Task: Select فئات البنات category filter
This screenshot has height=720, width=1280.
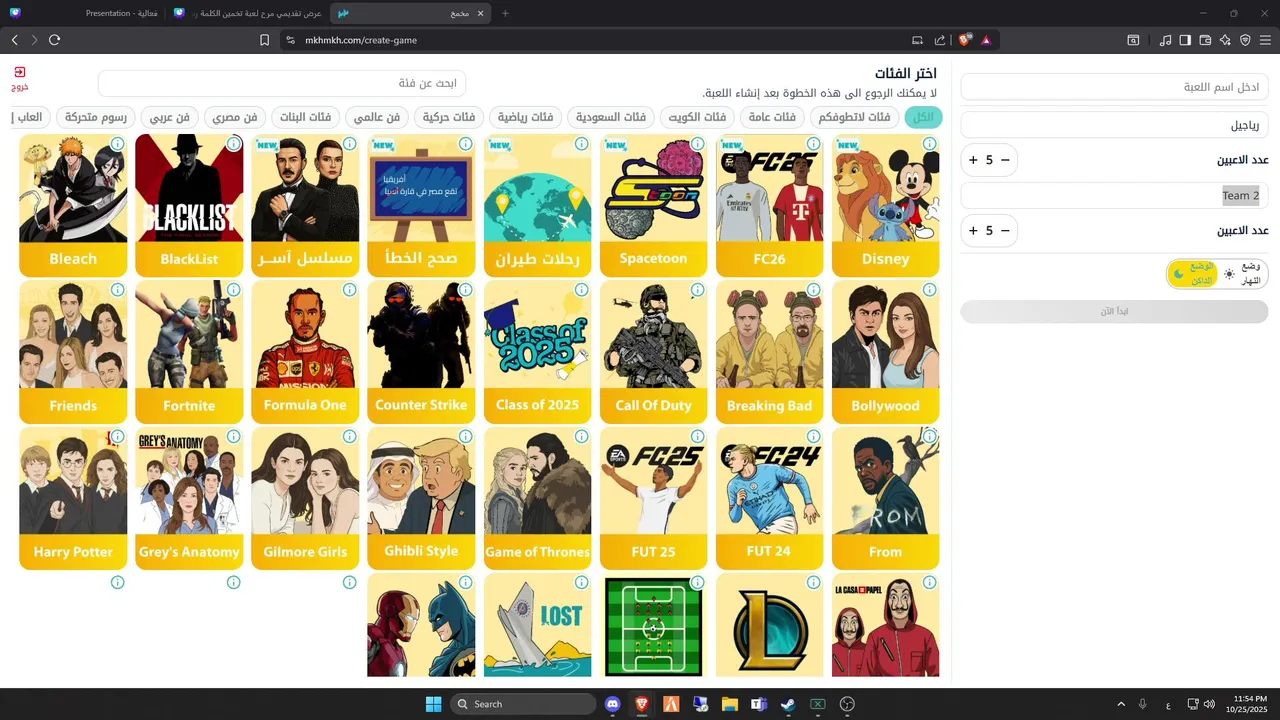Action: pos(305,117)
